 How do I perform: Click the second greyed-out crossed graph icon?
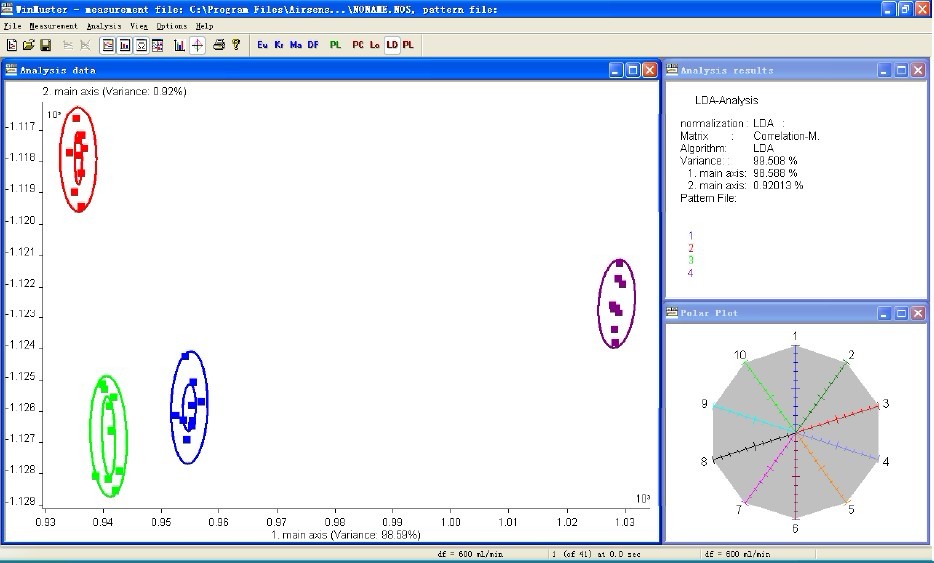point(85,45)
